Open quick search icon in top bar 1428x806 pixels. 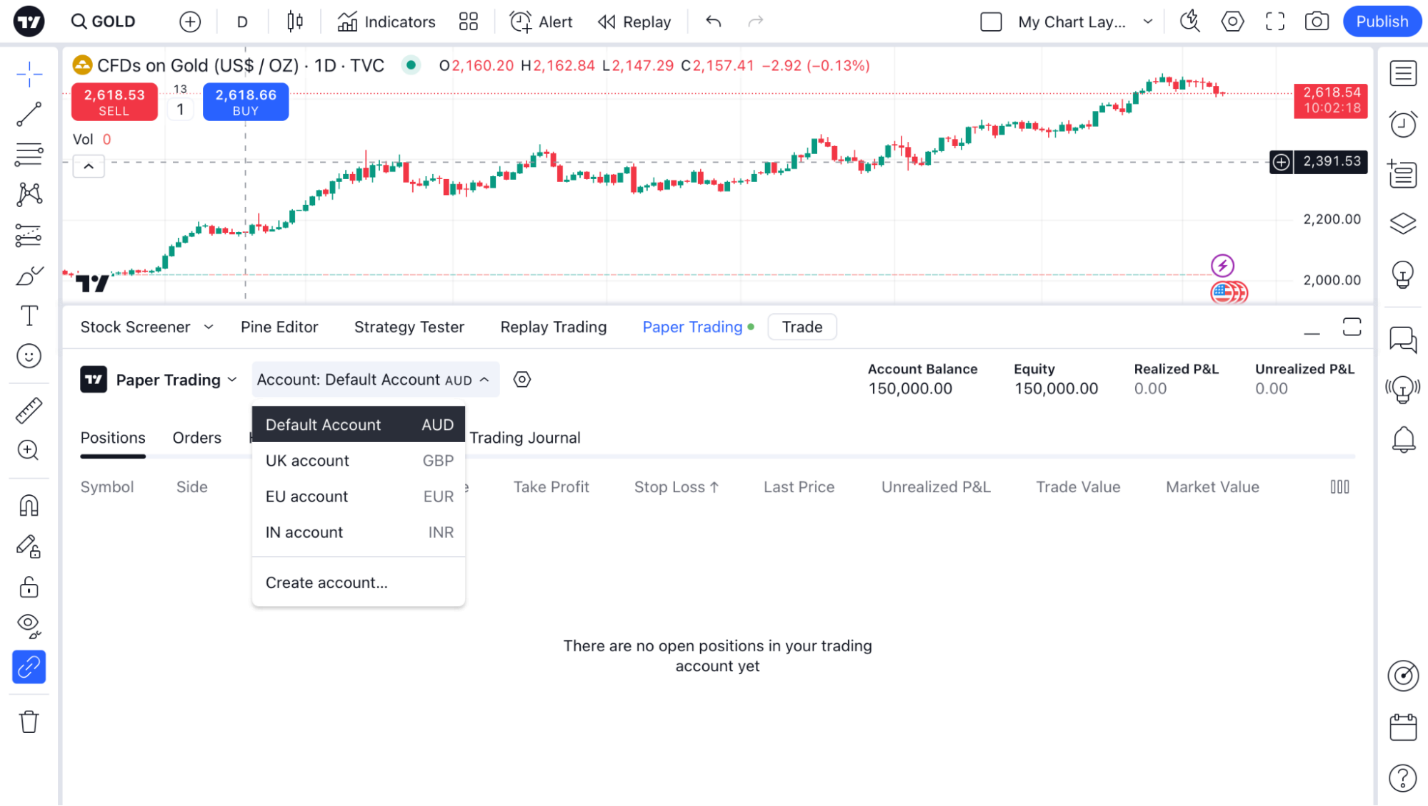1190,21
